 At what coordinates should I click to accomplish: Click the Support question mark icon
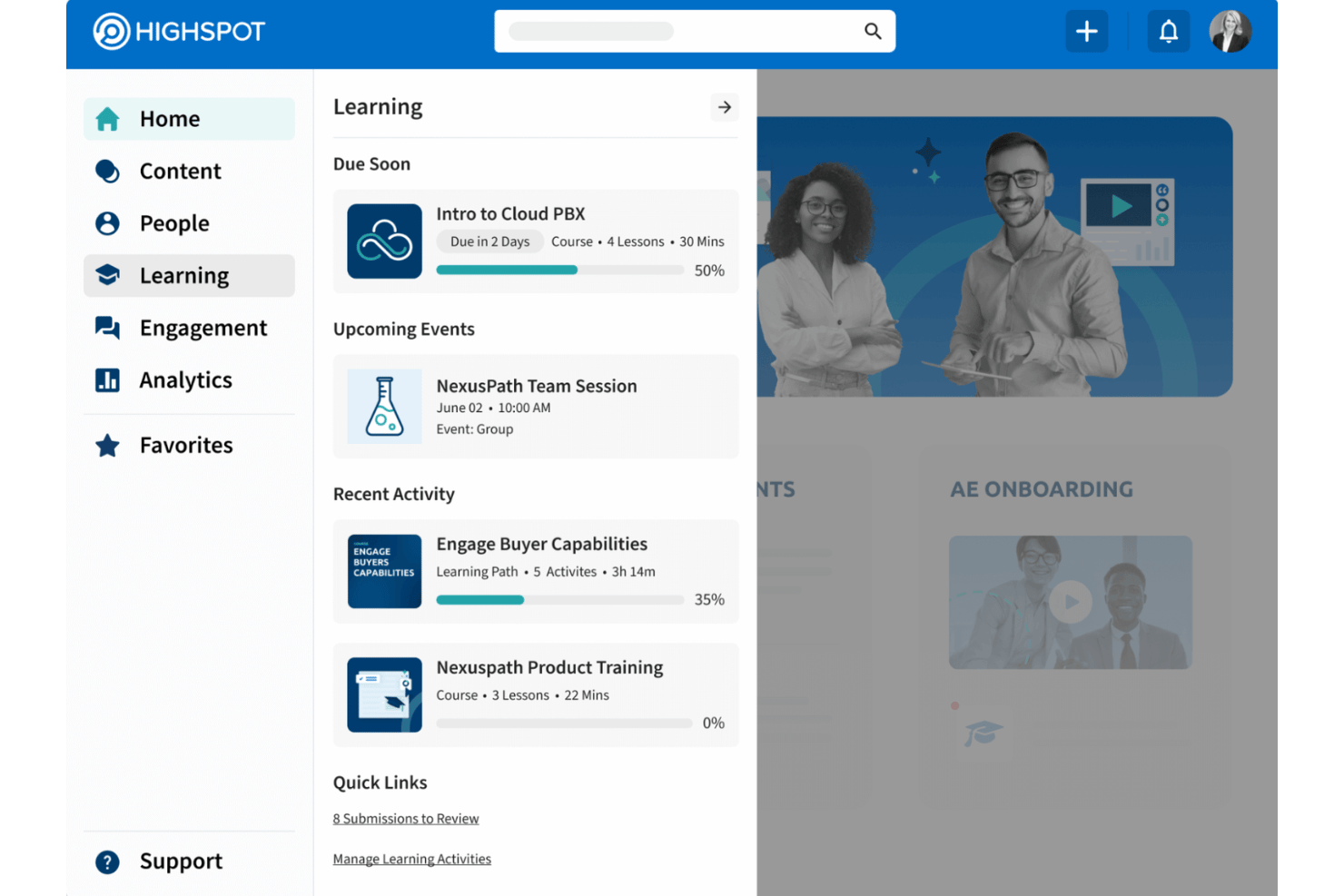click(x=107, y=862)
